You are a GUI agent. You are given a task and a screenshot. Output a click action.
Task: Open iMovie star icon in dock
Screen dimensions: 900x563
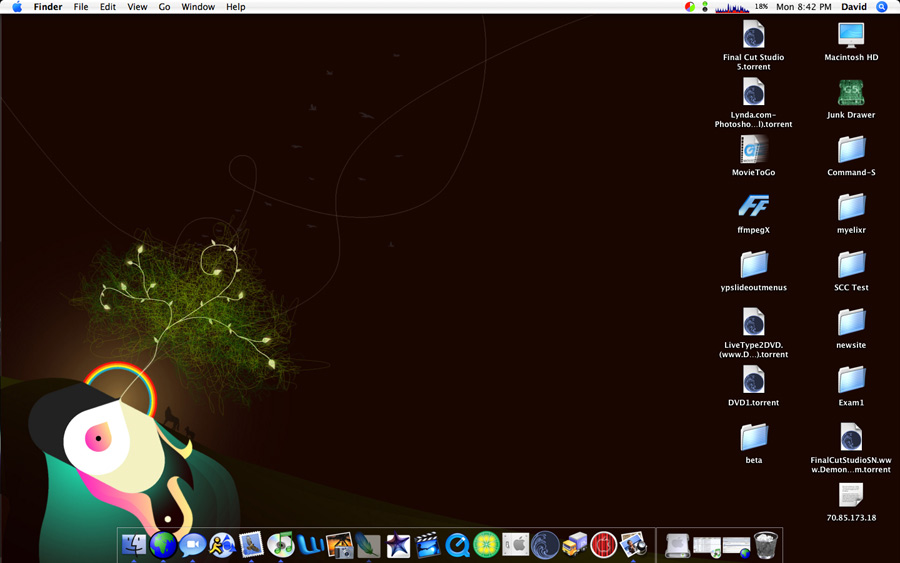coord(398,545)
